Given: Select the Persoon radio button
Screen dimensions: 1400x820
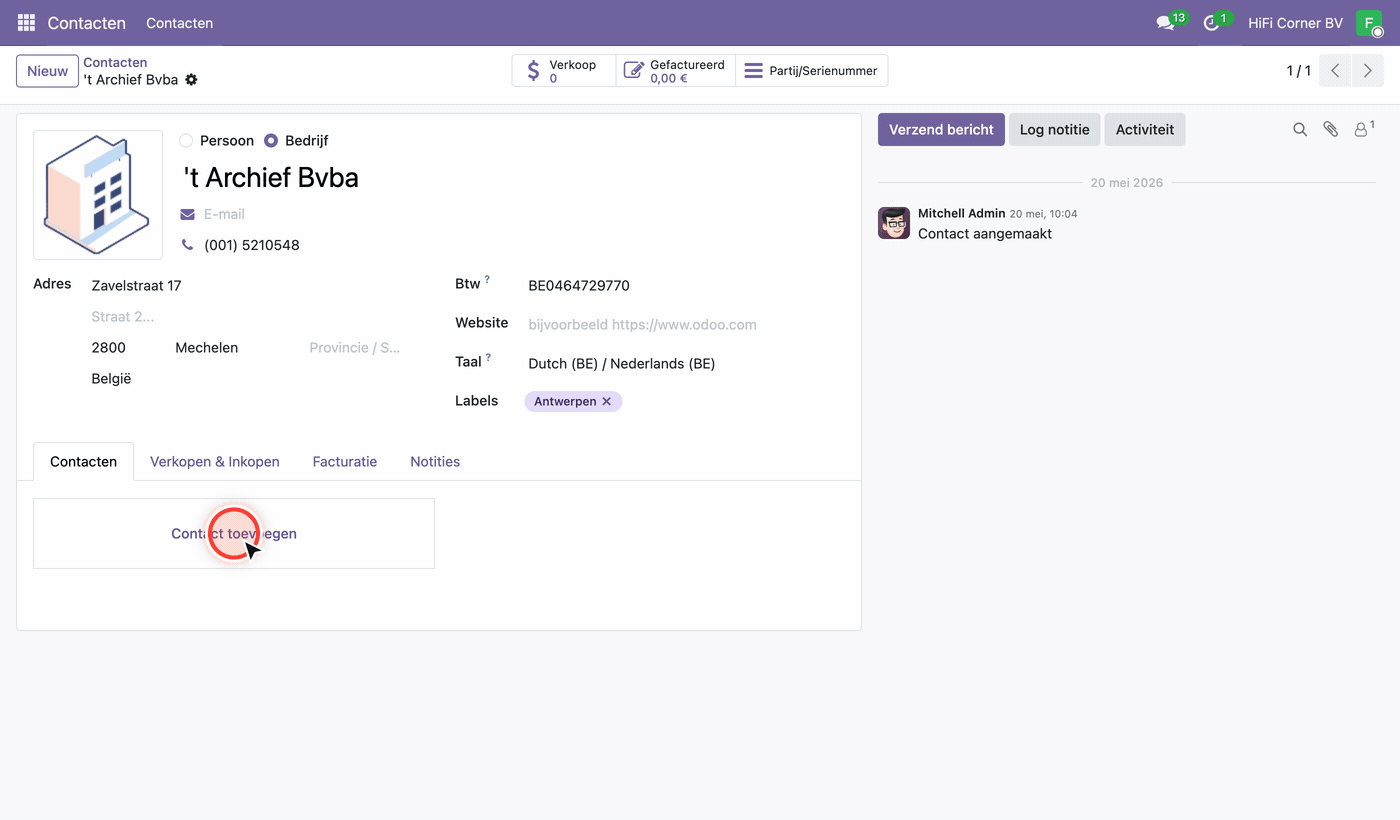Looking at the screenshot, I should click(x=186, y=141).
